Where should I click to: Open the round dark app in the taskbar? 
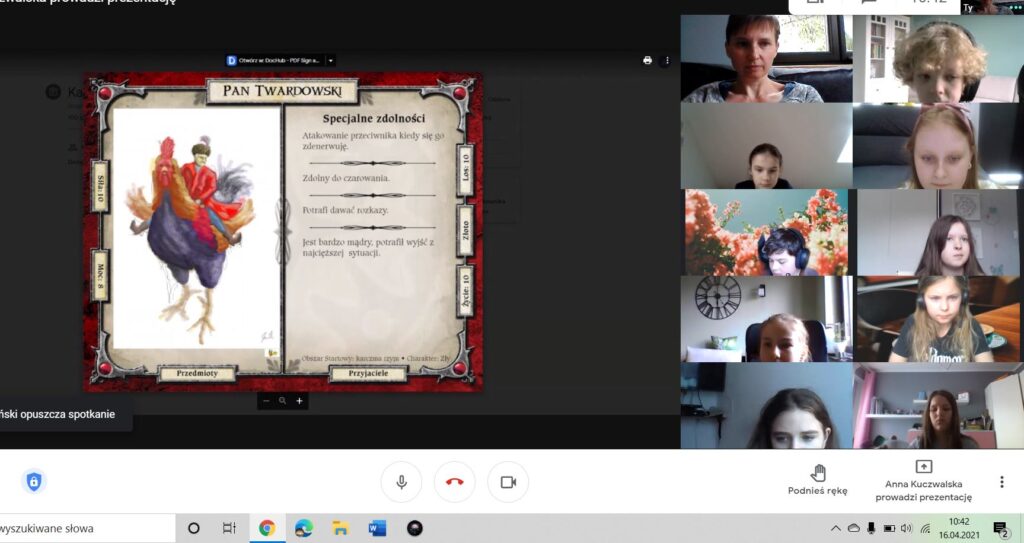click(x=415, y=528)
